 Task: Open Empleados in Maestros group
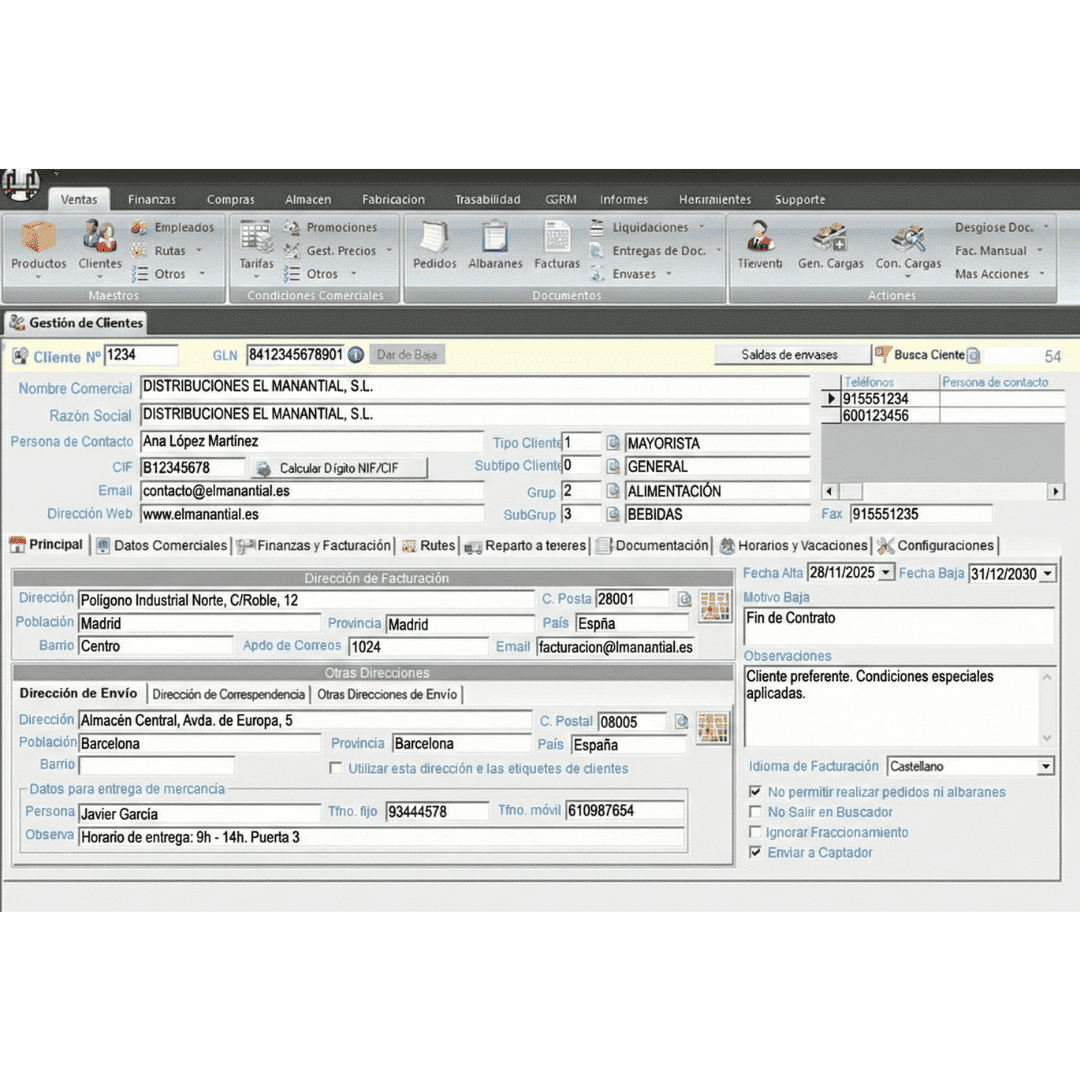(174, 227)
